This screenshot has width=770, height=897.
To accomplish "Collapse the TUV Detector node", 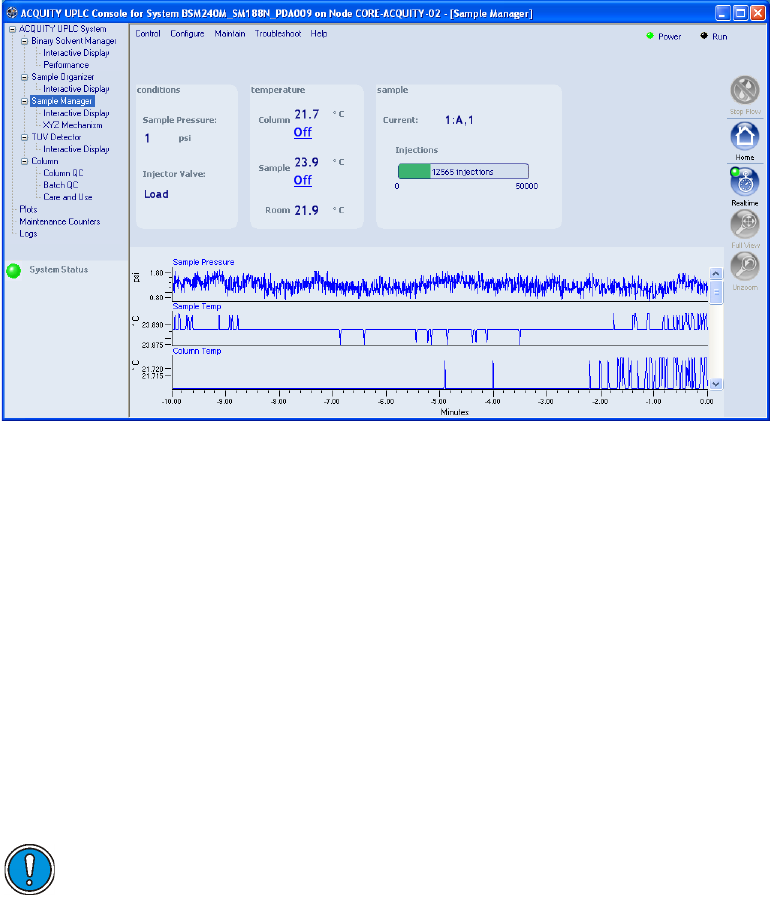I will [x=25, y=137].
